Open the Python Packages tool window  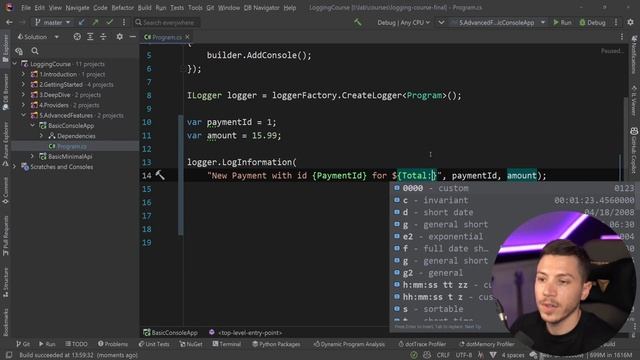(276, 344)
